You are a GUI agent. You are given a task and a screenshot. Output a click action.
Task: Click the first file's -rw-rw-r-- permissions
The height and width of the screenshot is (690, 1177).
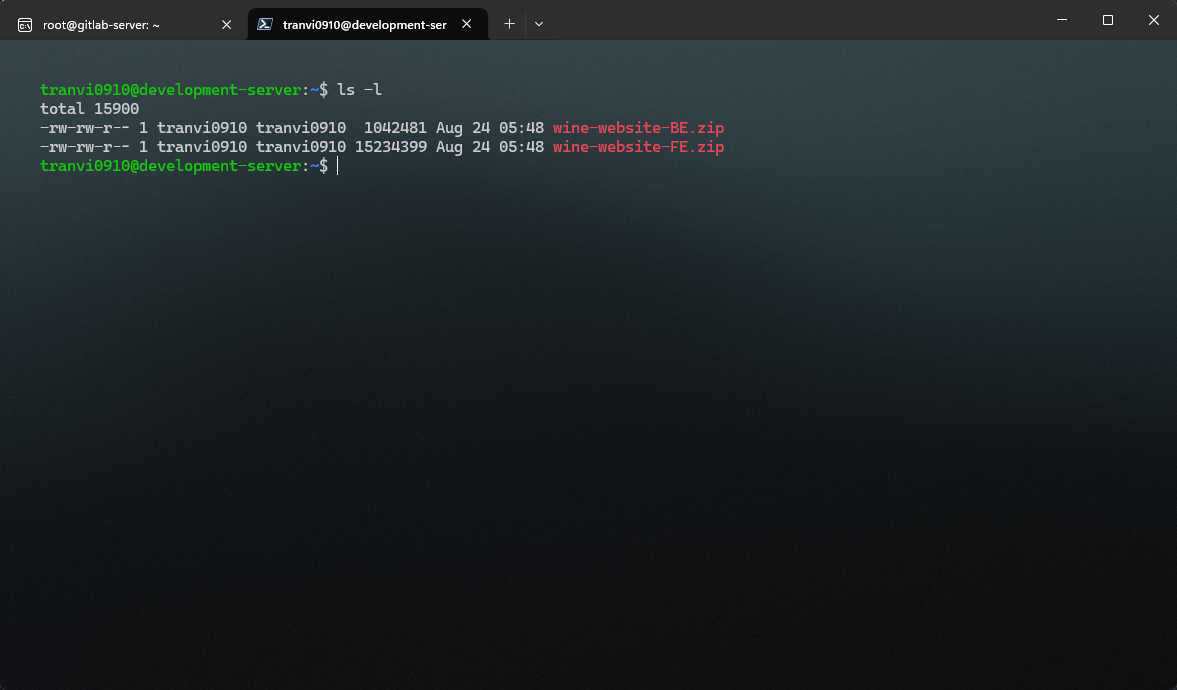point(85,128)
